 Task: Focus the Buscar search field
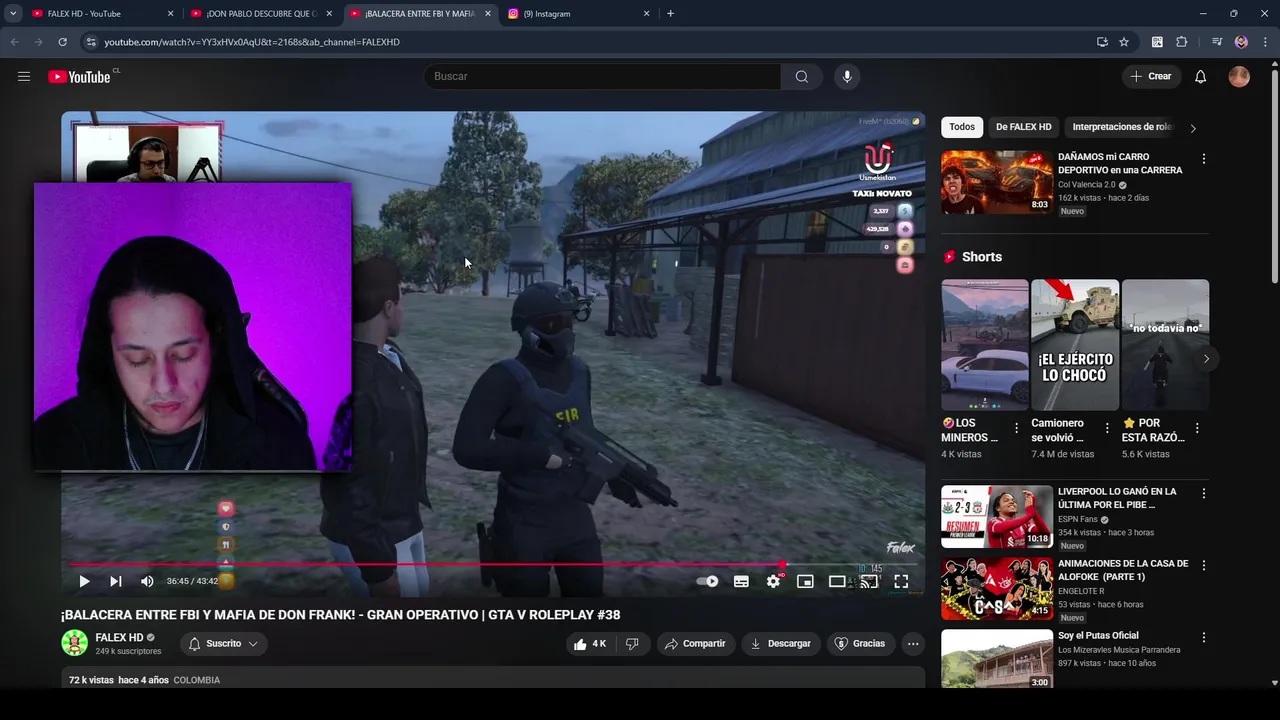coord(603,76)
